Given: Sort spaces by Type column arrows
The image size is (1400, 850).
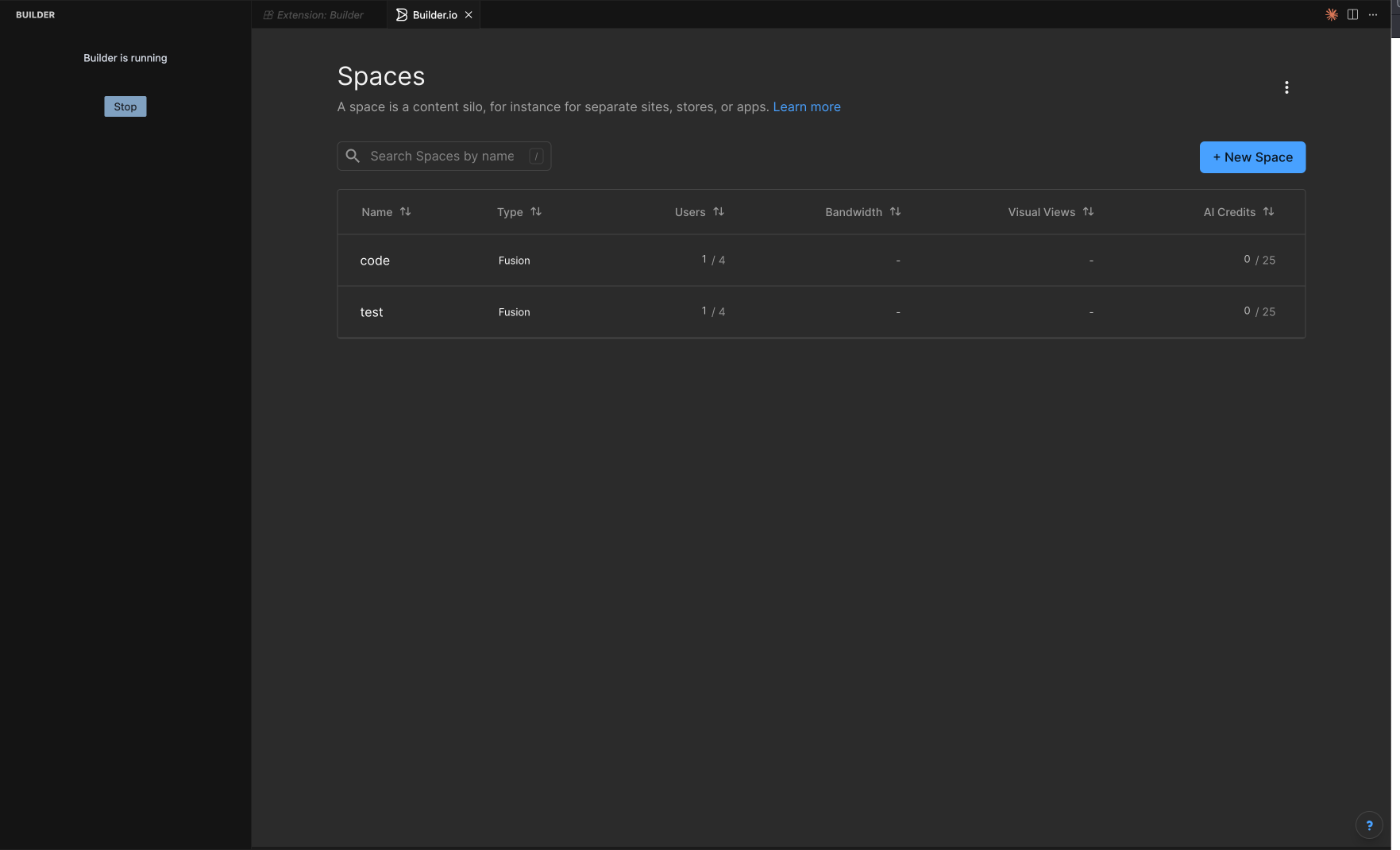Looking at the screenshot, I should point(536,211).
